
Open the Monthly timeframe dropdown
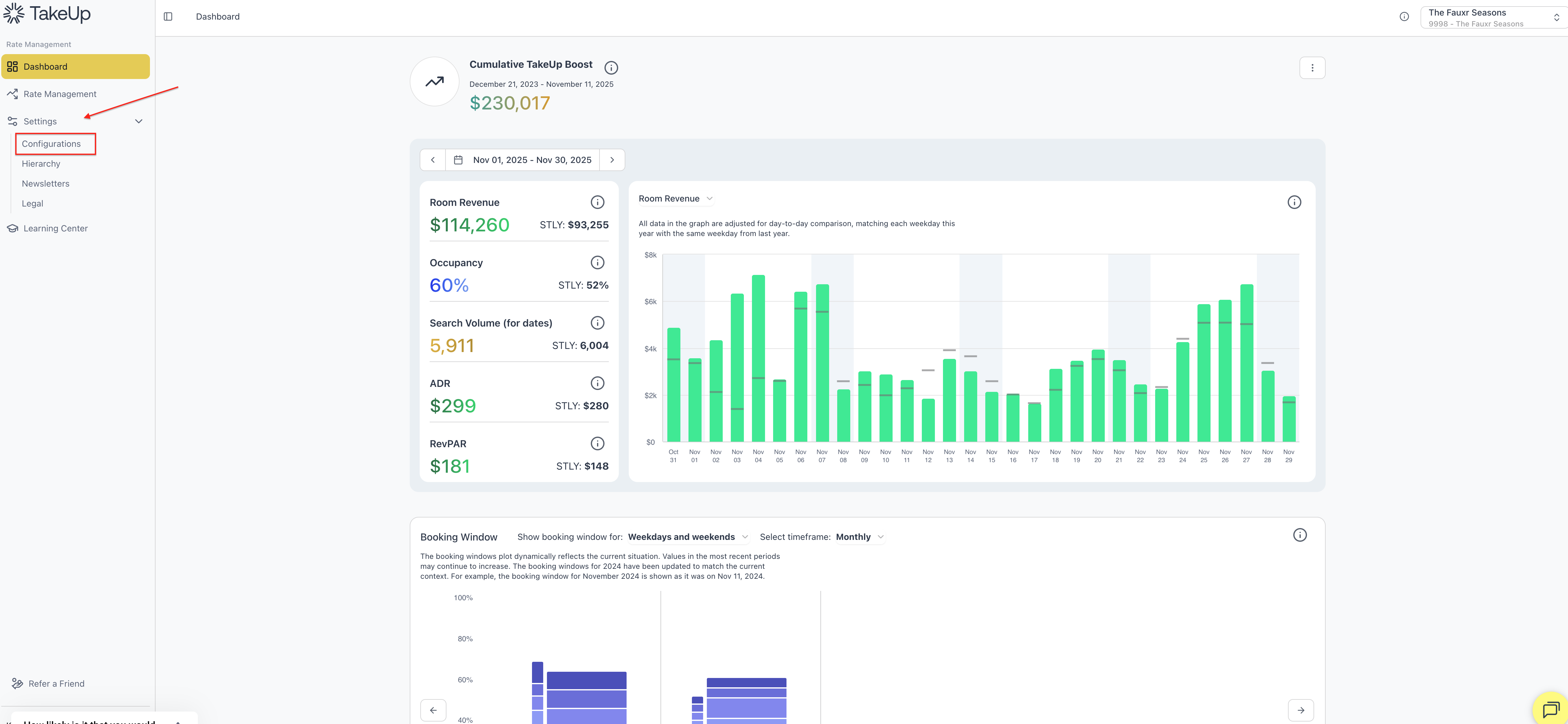coord(859,537)
